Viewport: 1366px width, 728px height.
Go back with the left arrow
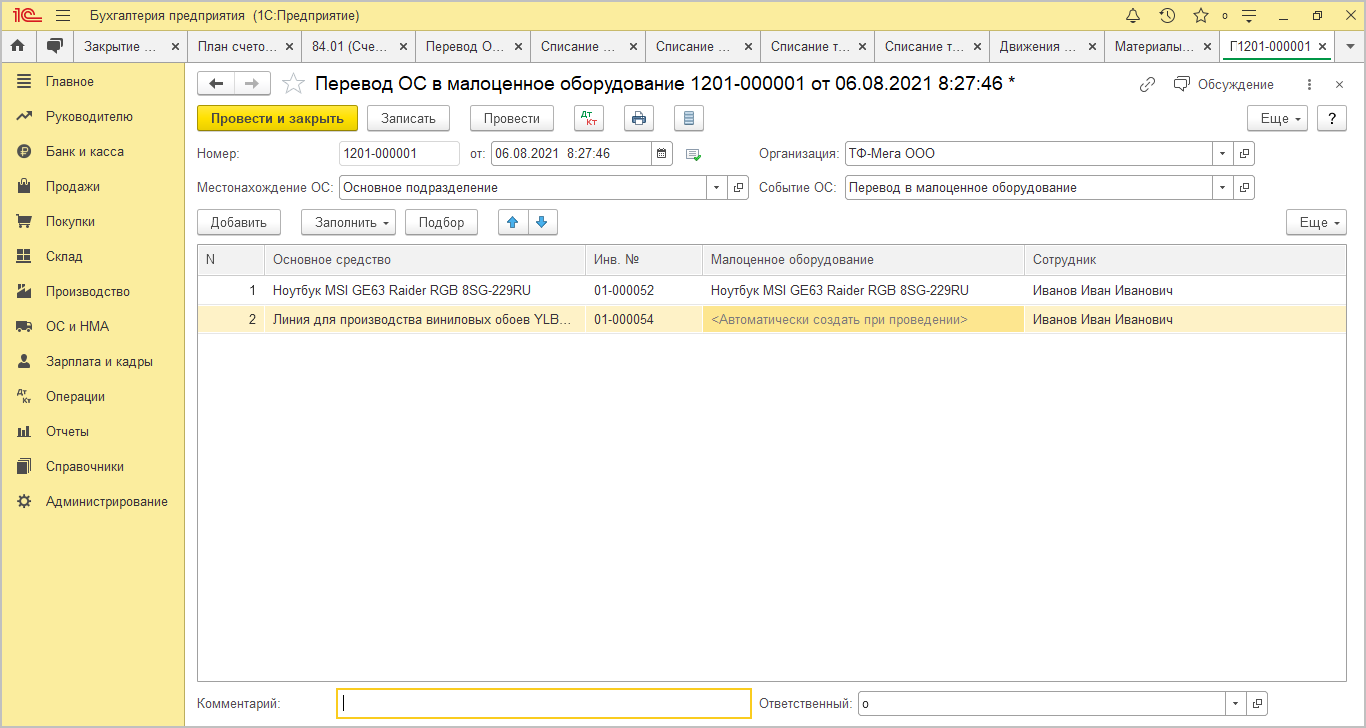point(216,84)
